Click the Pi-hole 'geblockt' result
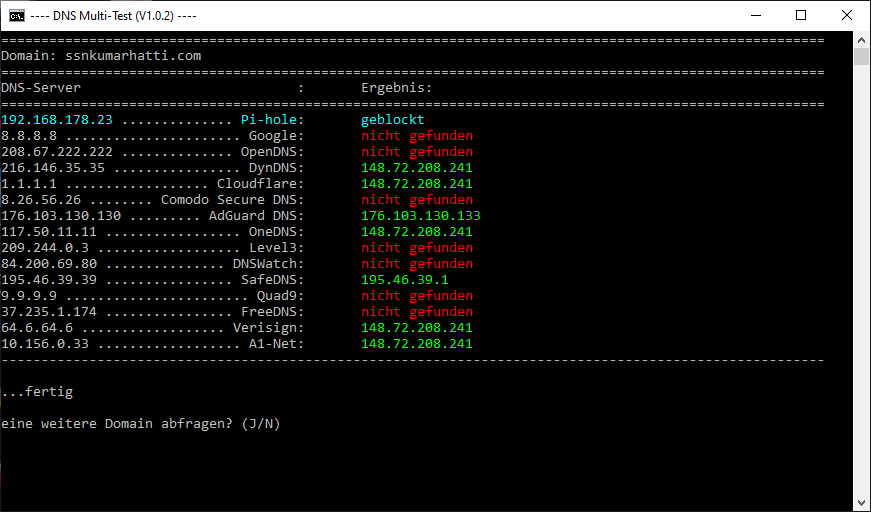This screenshot has width=871, height=512. pyautogui.click(x=393, y=120)
